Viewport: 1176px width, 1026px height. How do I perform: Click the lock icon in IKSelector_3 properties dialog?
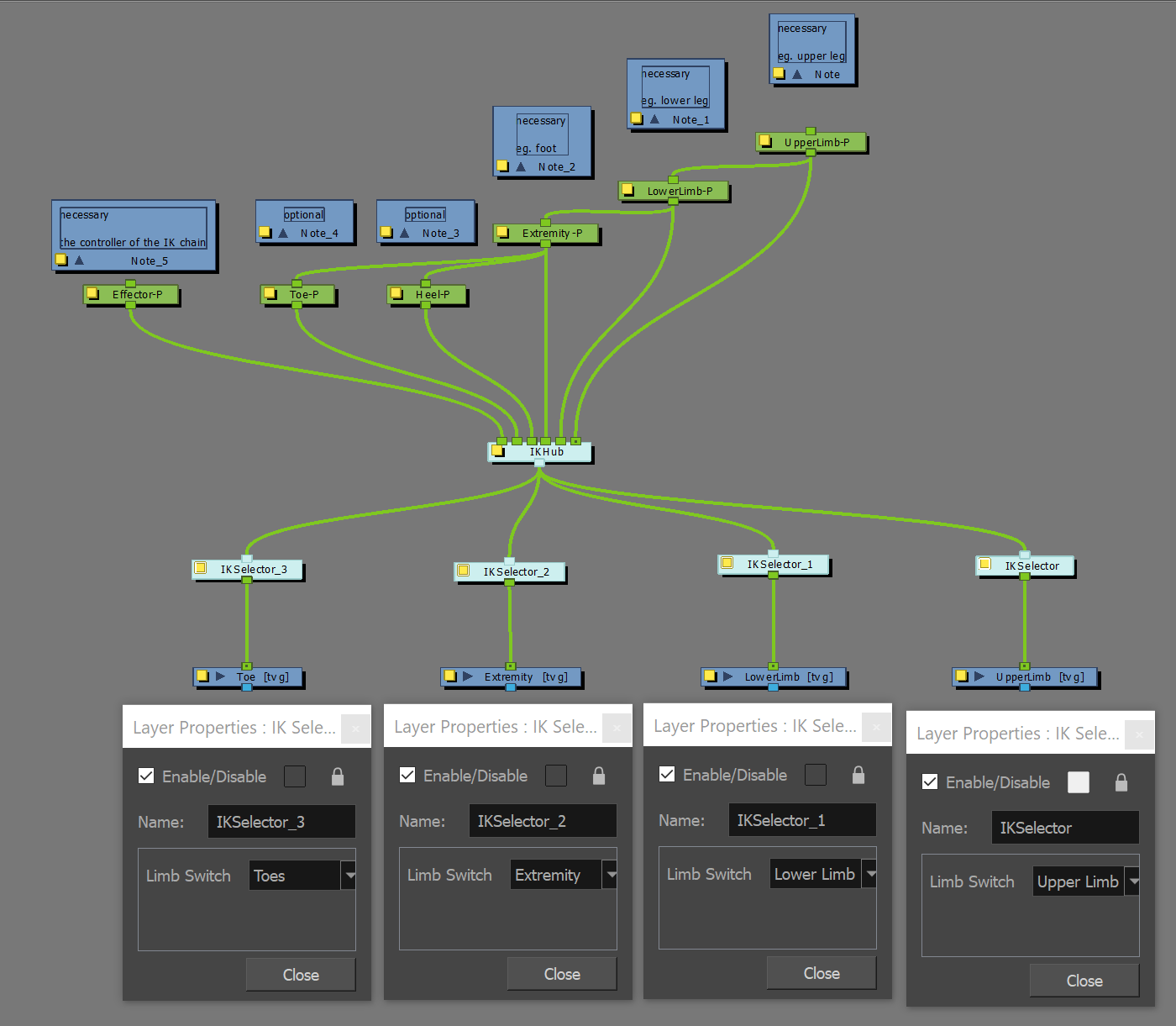click(337, 776)
